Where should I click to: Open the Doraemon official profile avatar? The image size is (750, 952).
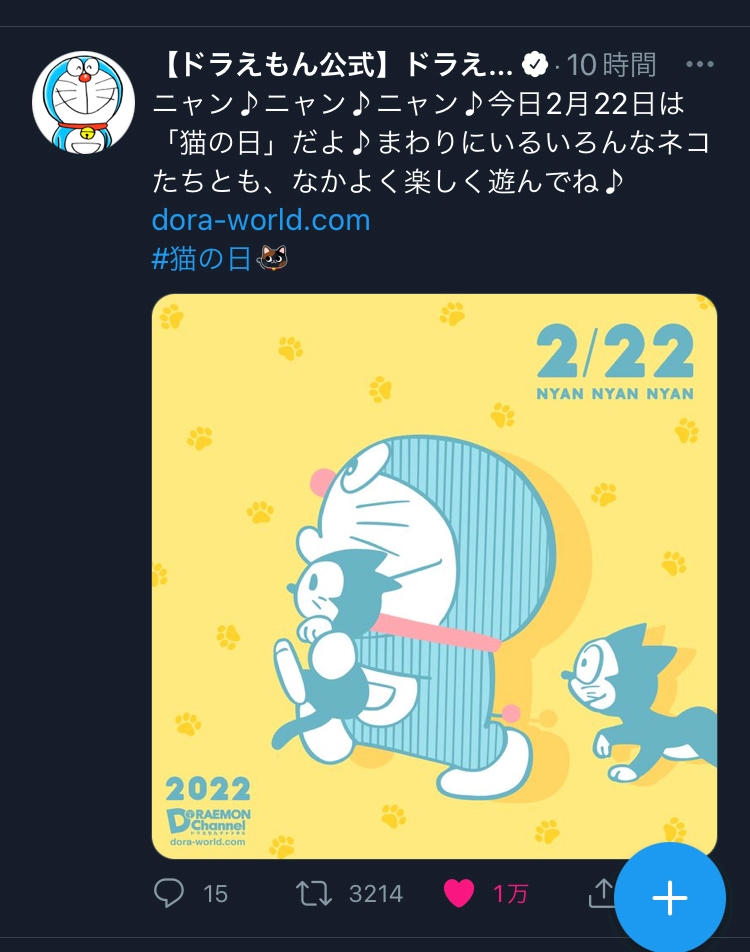[83, 102]
